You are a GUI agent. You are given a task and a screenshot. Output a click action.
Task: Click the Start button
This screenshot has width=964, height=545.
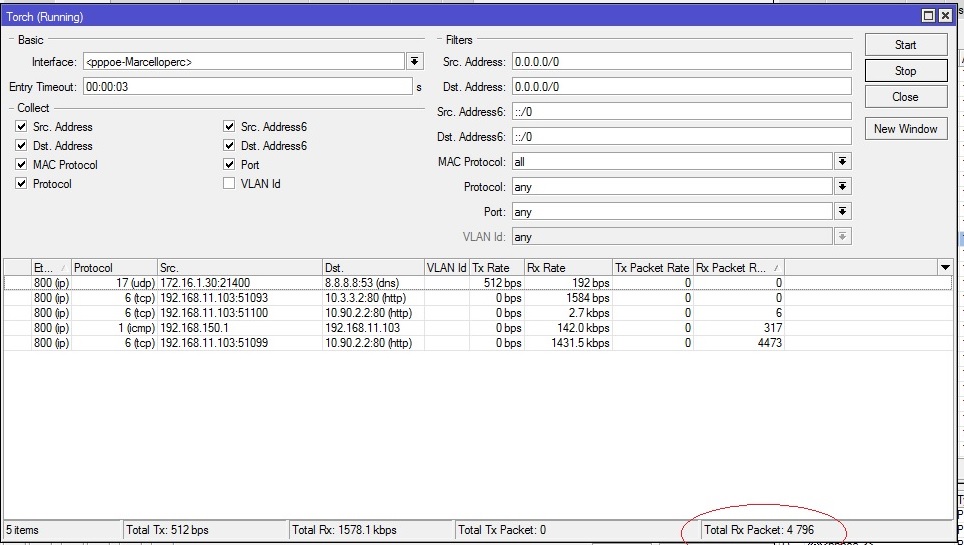tap(905, 45)
